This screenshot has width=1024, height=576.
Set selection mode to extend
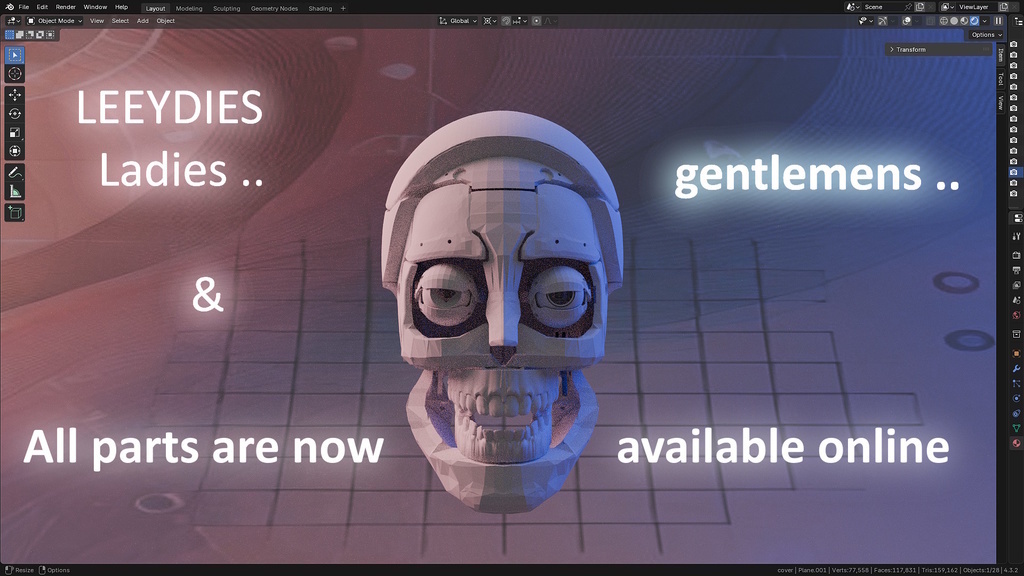[20, 35]
